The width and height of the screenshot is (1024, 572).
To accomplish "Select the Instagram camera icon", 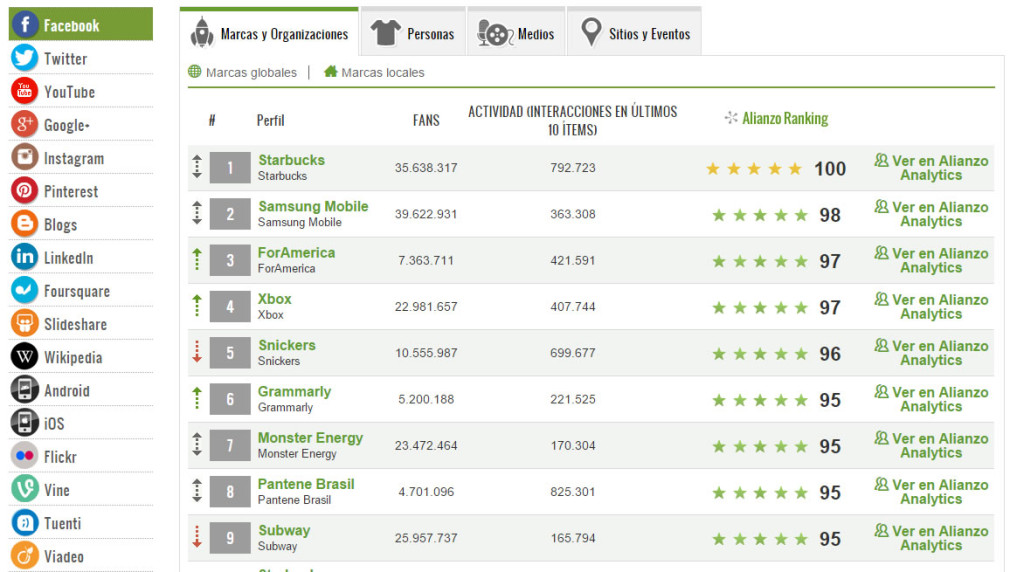I will [x=24, y=157].
